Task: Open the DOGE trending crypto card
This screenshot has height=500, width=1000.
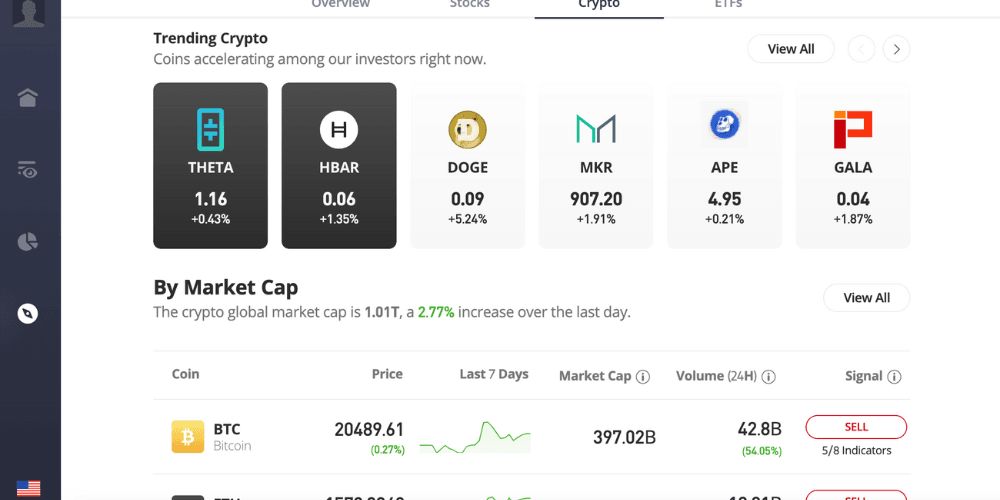Action: coord(467,165)
